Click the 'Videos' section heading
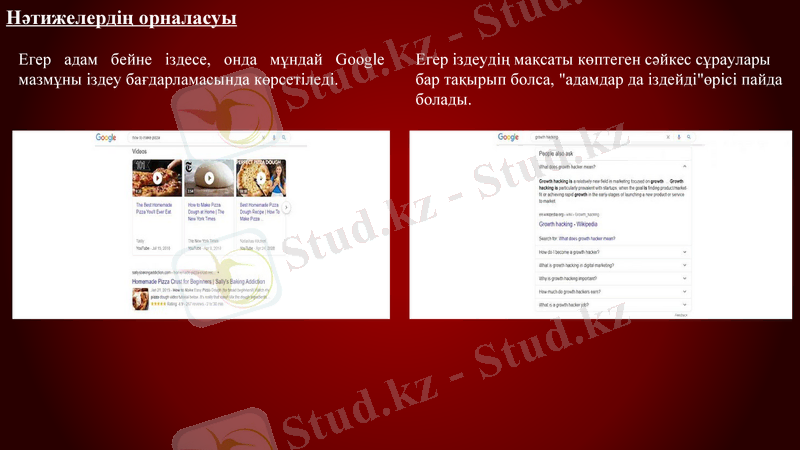The height and width of the screenshot is (450, 800). click(139, 152)
